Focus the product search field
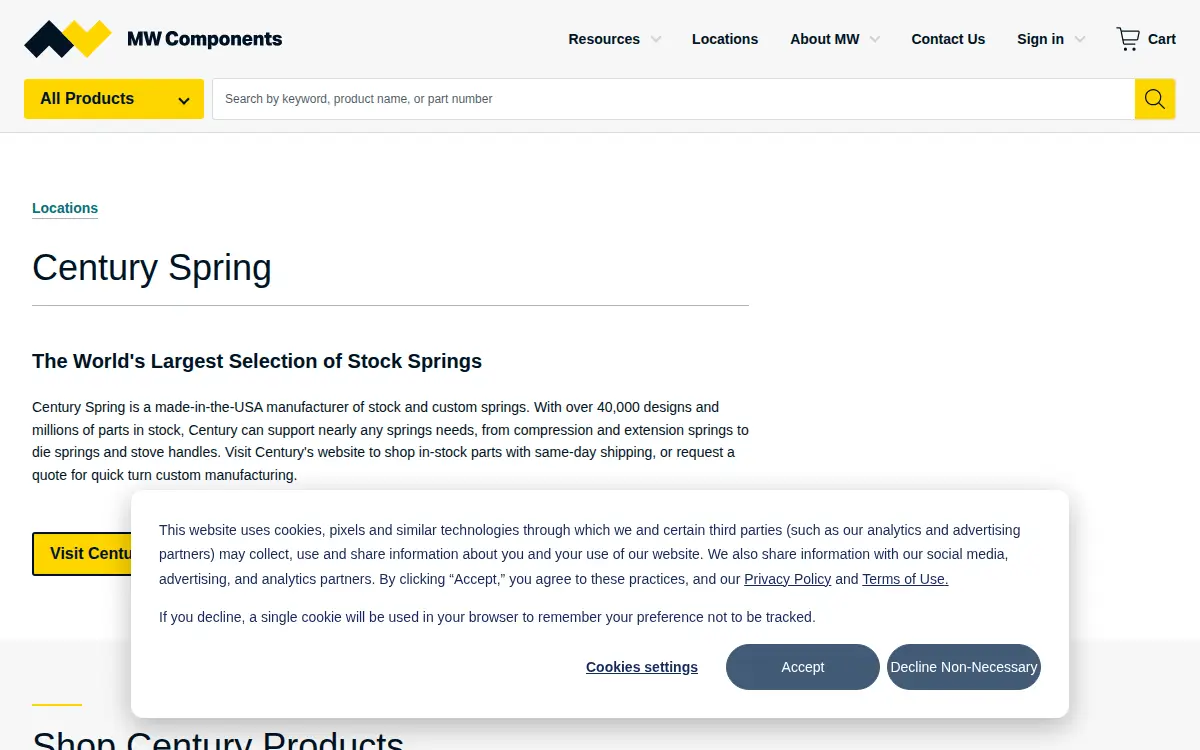The image size is (1200, 750). (x=673, y=99)
